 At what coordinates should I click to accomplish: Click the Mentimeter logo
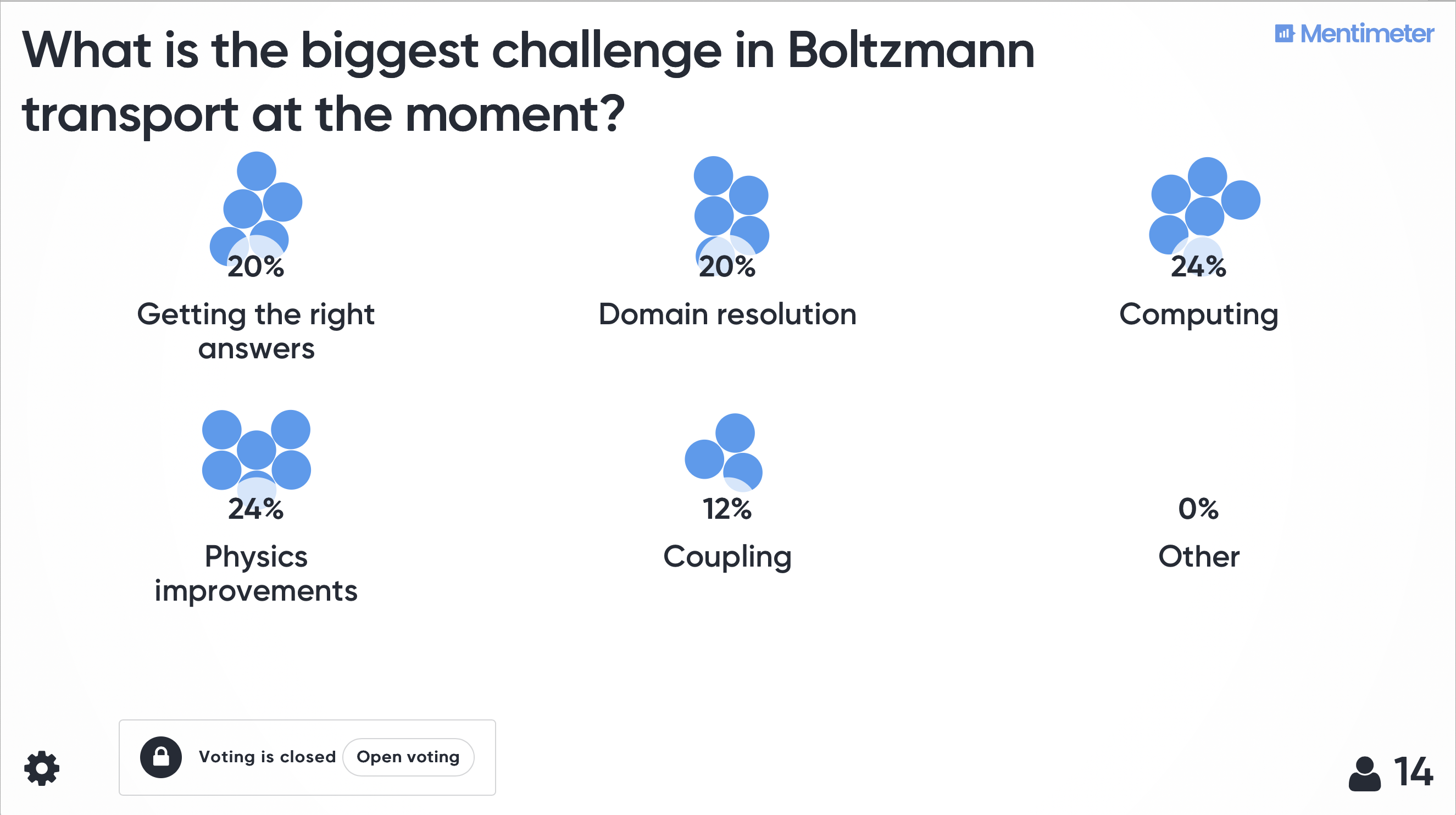point(1354,34)
